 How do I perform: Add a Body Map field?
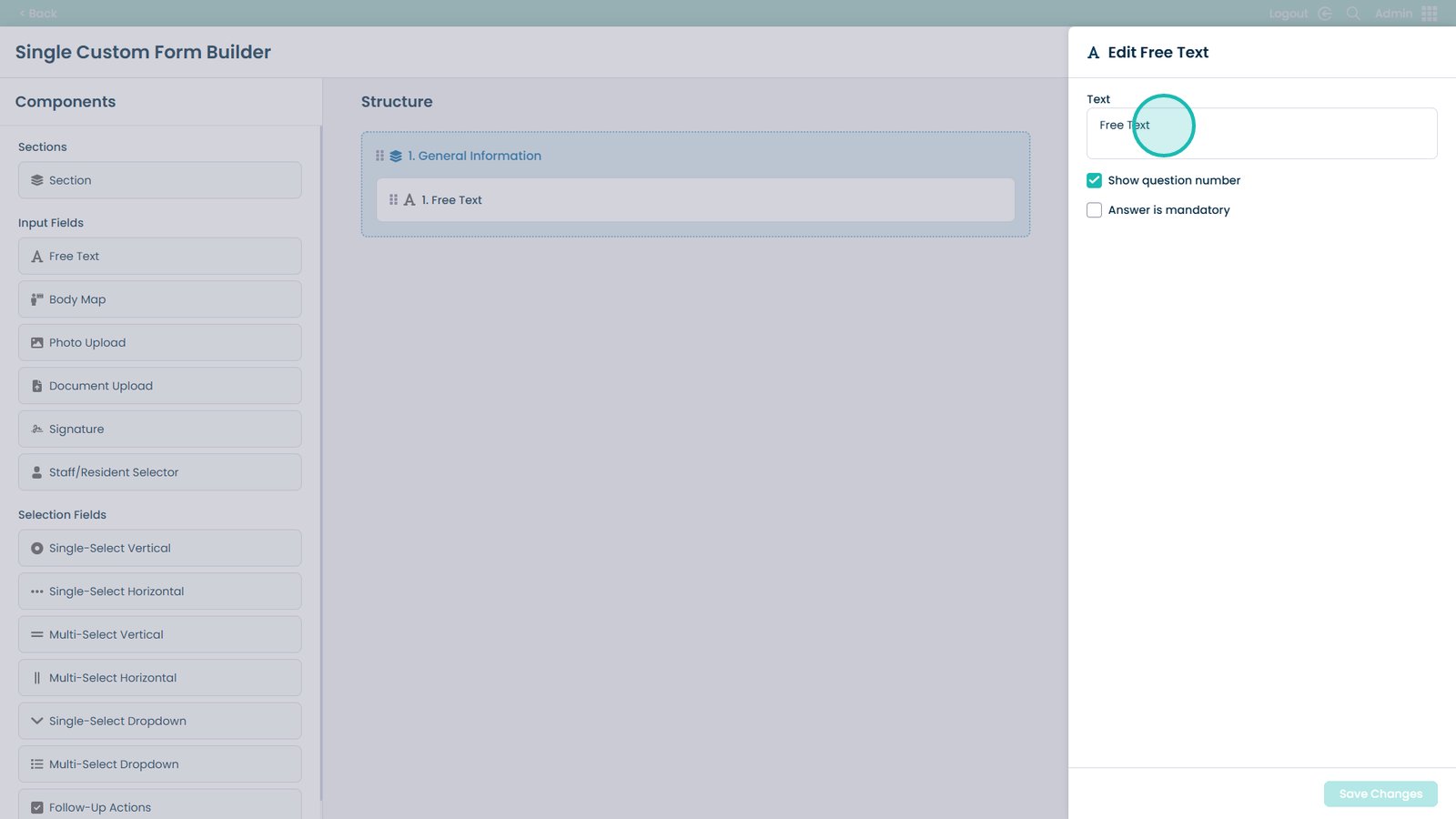click(x=160, y=299)
